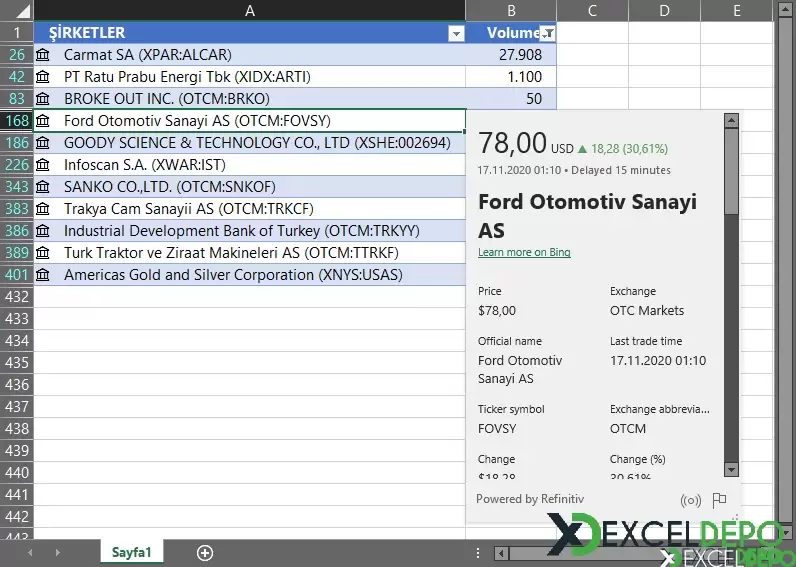Select the Ford Otomotiv Sanayi AS (OTCM:FOVSY) cell

(x=249, y=121)
